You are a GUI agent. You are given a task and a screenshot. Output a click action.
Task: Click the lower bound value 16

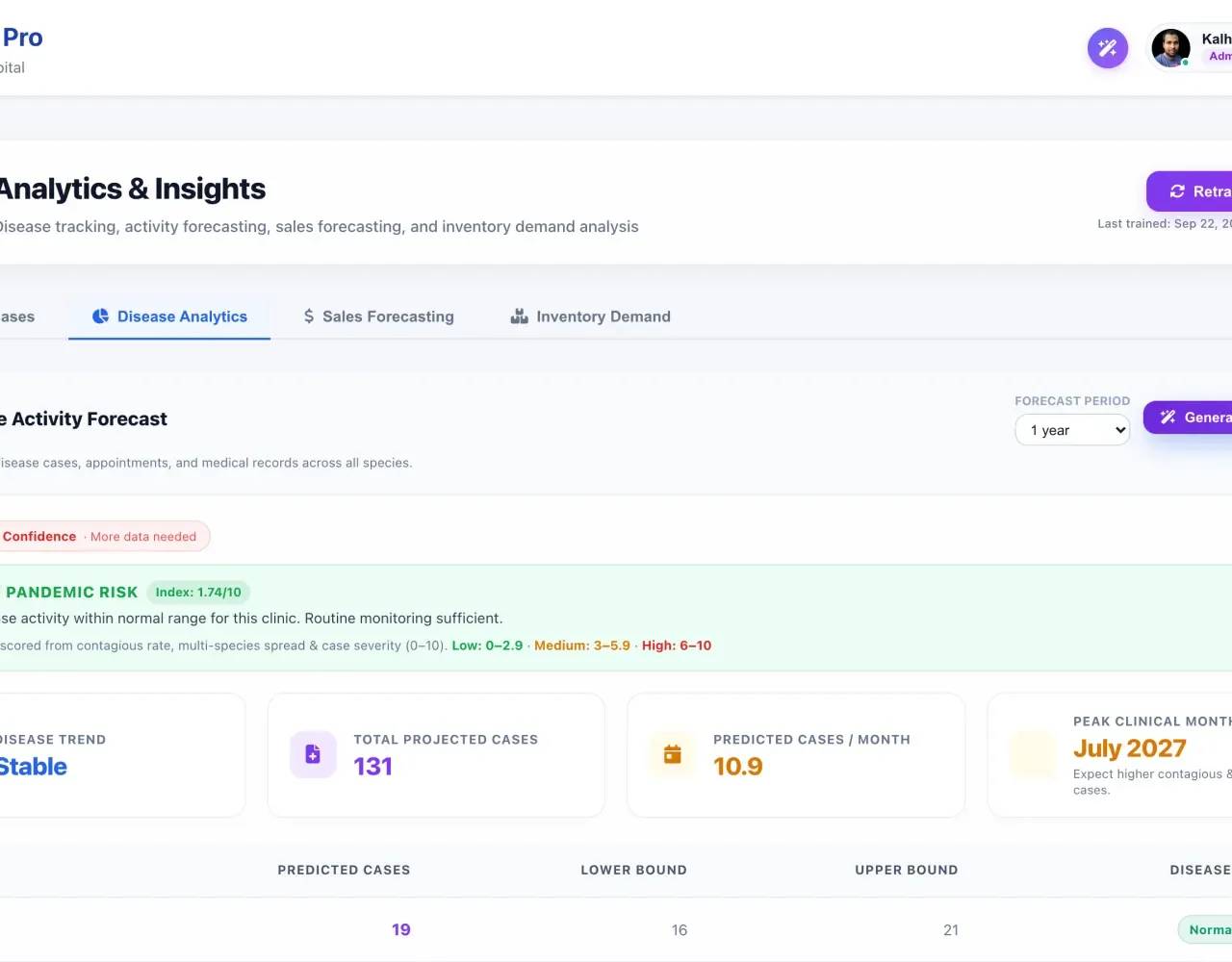click(x=680, y=930)
